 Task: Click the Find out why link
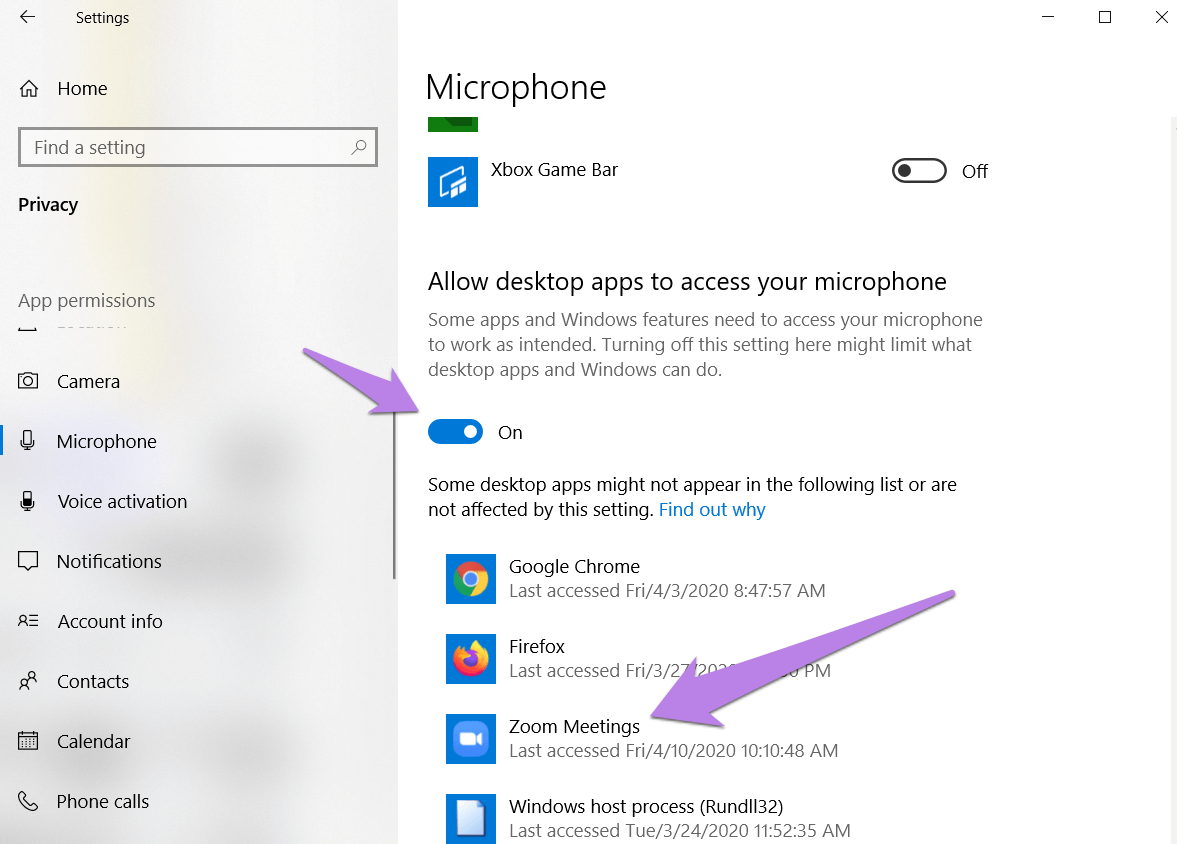click(x=712, y=509)
